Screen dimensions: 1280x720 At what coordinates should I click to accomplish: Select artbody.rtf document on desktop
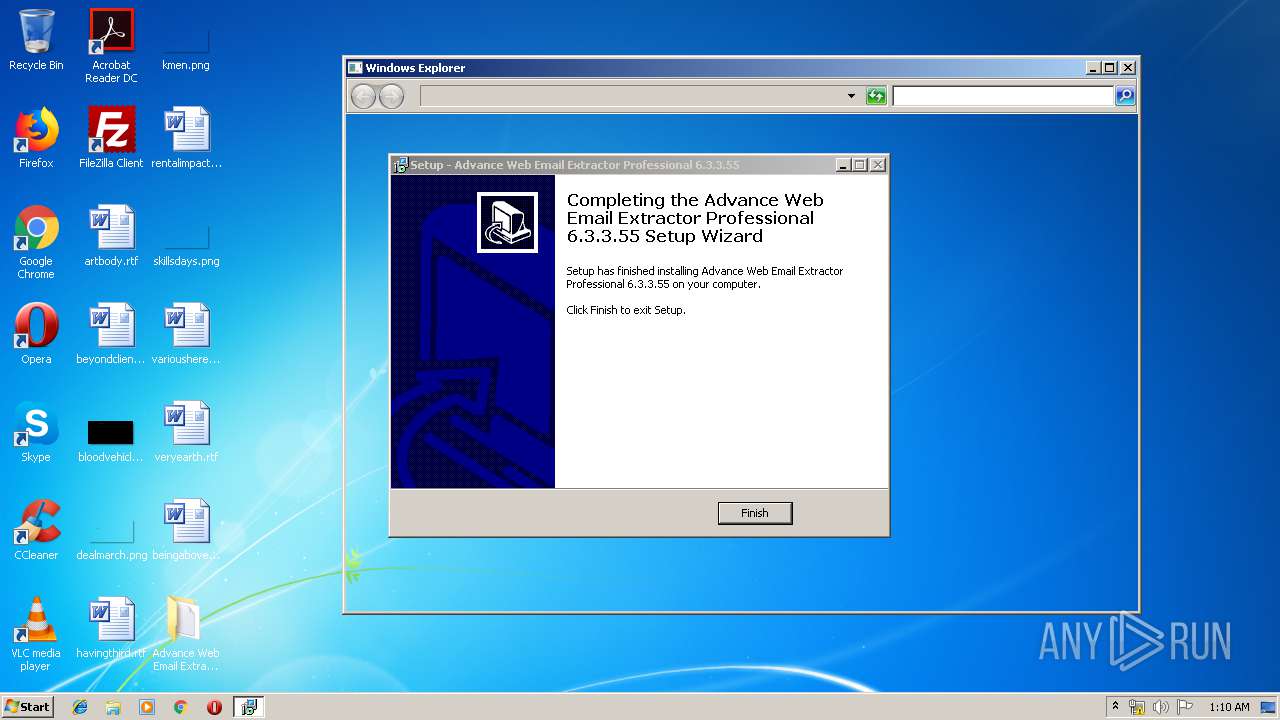click(111, 236)
